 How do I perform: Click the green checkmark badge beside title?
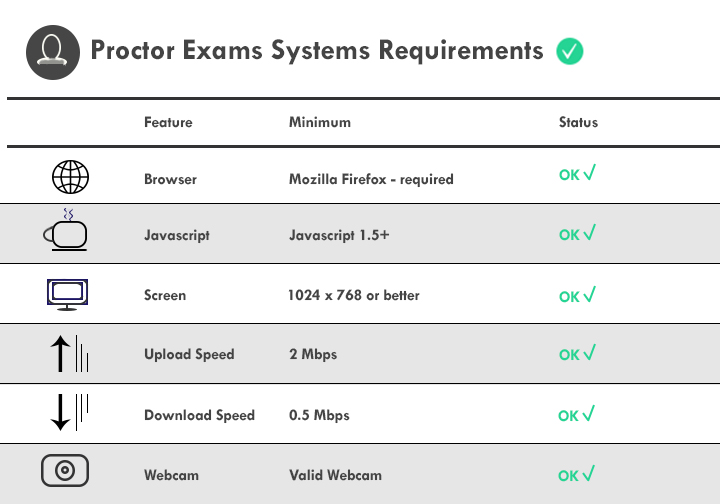[569, 51]
